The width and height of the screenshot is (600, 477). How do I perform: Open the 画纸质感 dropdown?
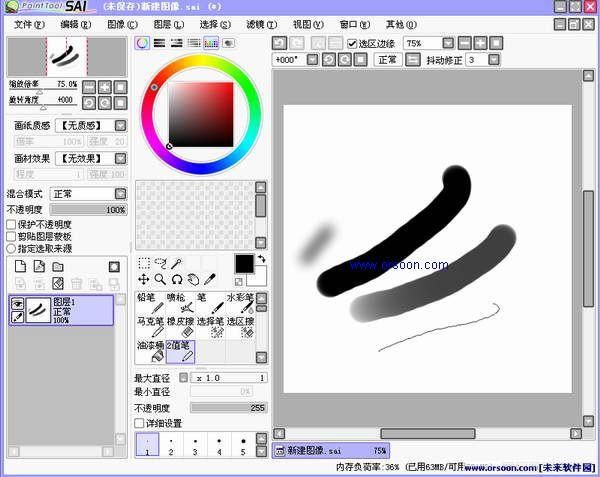(x=120, y=125)
